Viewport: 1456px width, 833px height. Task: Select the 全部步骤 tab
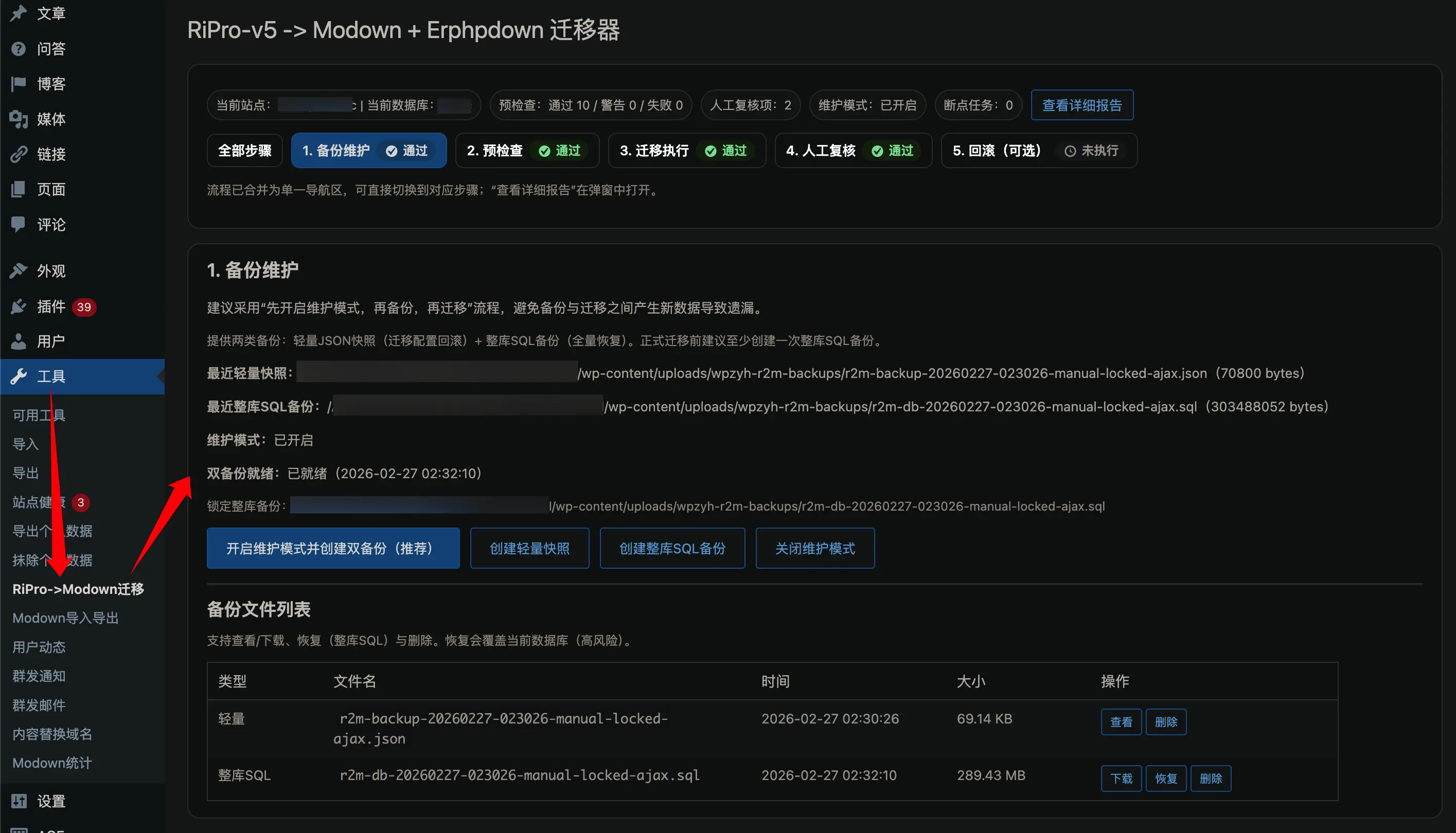click(x=245, y=151)
